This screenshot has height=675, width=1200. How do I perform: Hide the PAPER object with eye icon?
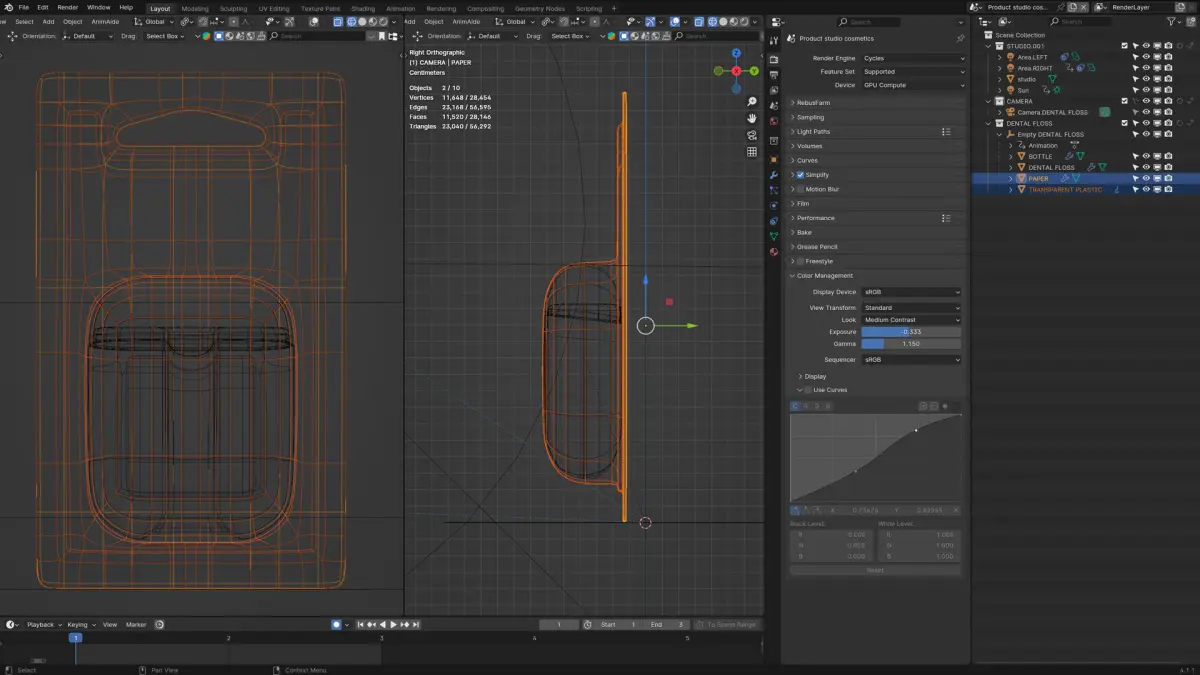click(1146, 178)
